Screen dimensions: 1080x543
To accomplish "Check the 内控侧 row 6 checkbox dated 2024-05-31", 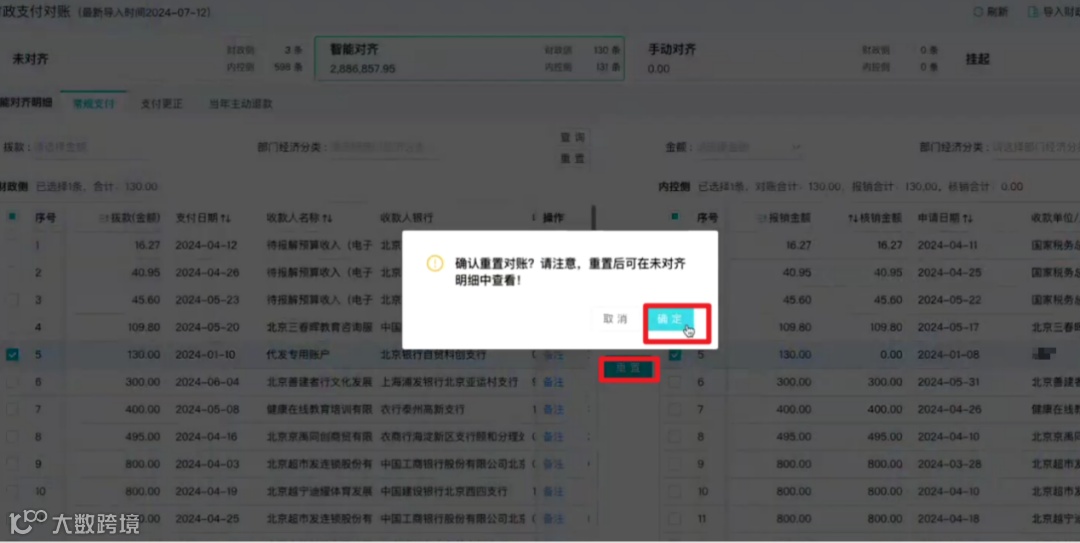I will tap(675, 382).
